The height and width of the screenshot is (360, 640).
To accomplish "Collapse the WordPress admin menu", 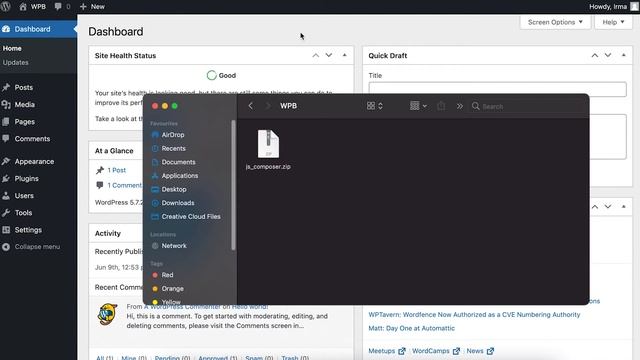I will (x=31, y=247).
